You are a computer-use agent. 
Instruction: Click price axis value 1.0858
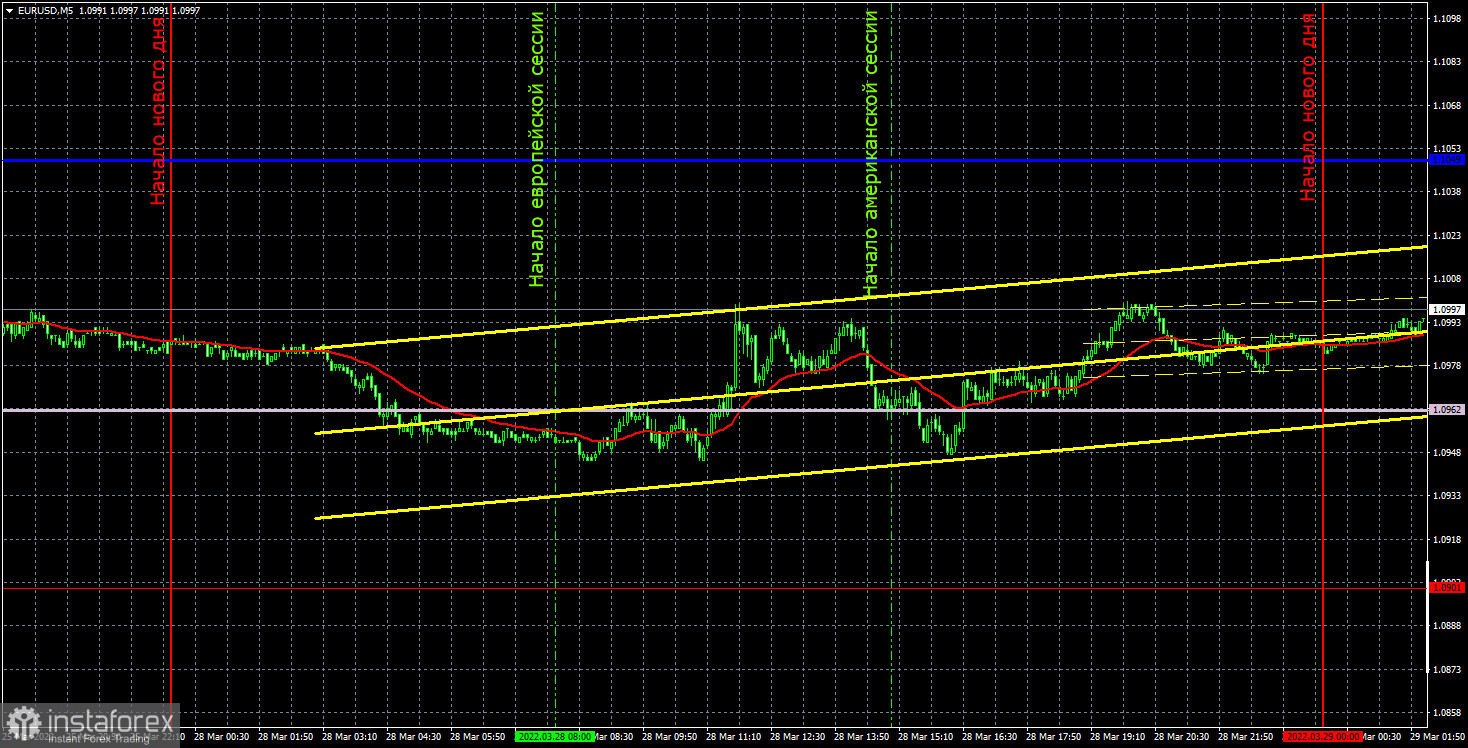coord(1447,712)
